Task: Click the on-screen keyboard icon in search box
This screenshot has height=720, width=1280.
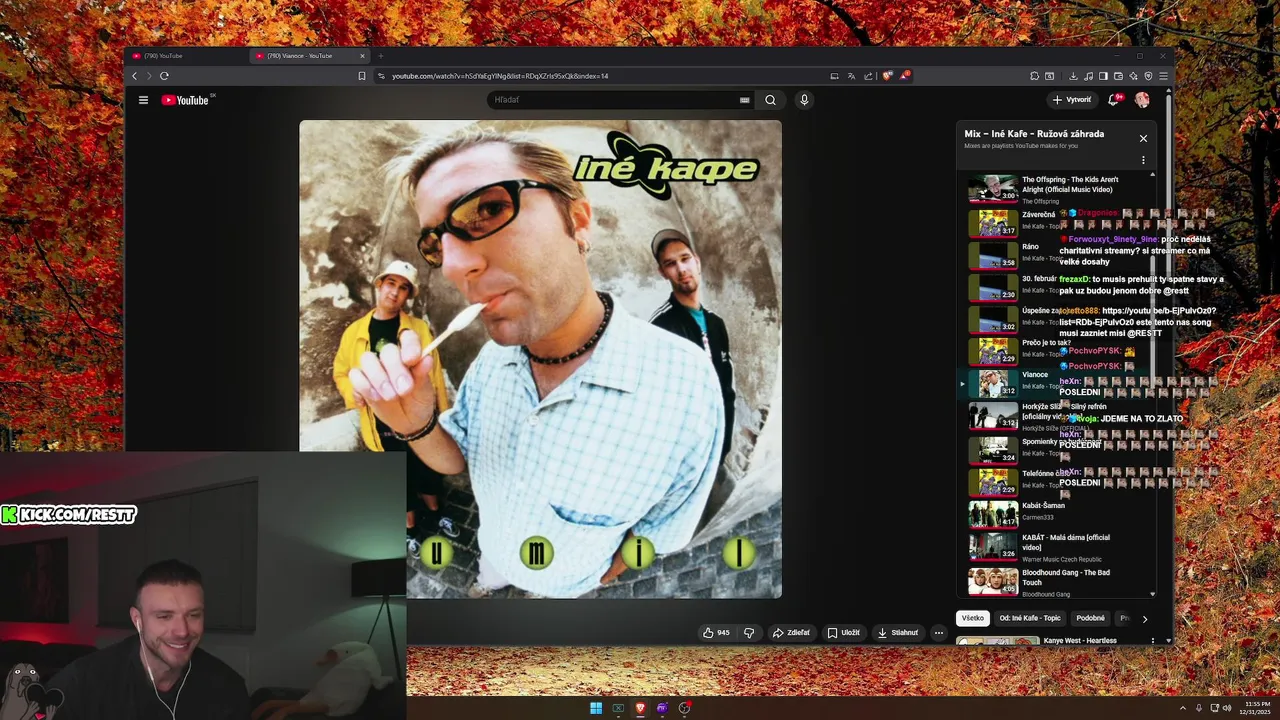Action: [x=744, y=100]
